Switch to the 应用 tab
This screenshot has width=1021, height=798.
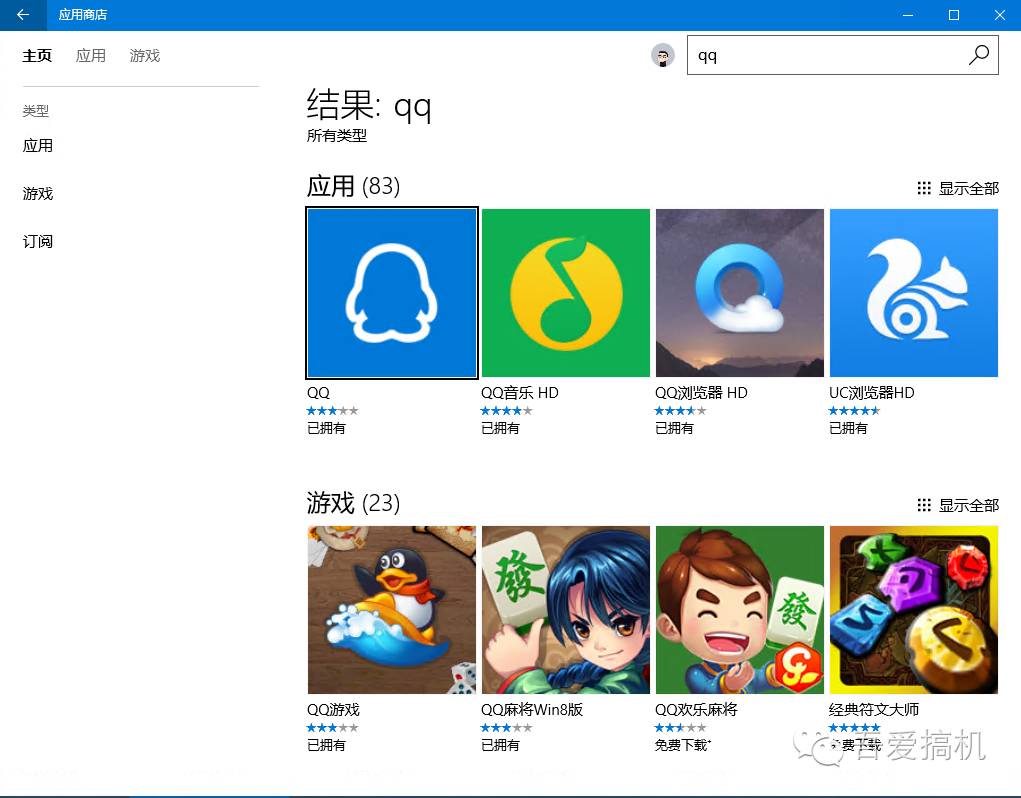[91, 56]
